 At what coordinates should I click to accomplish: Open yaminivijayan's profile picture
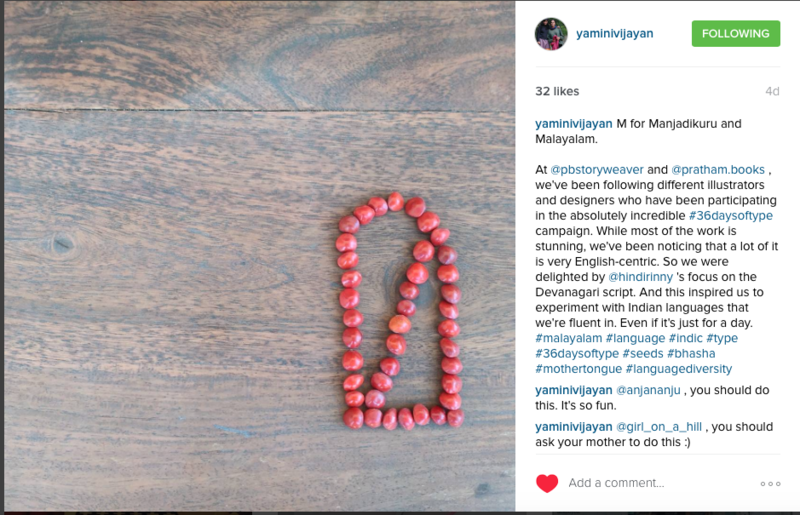tap(551, 34)
